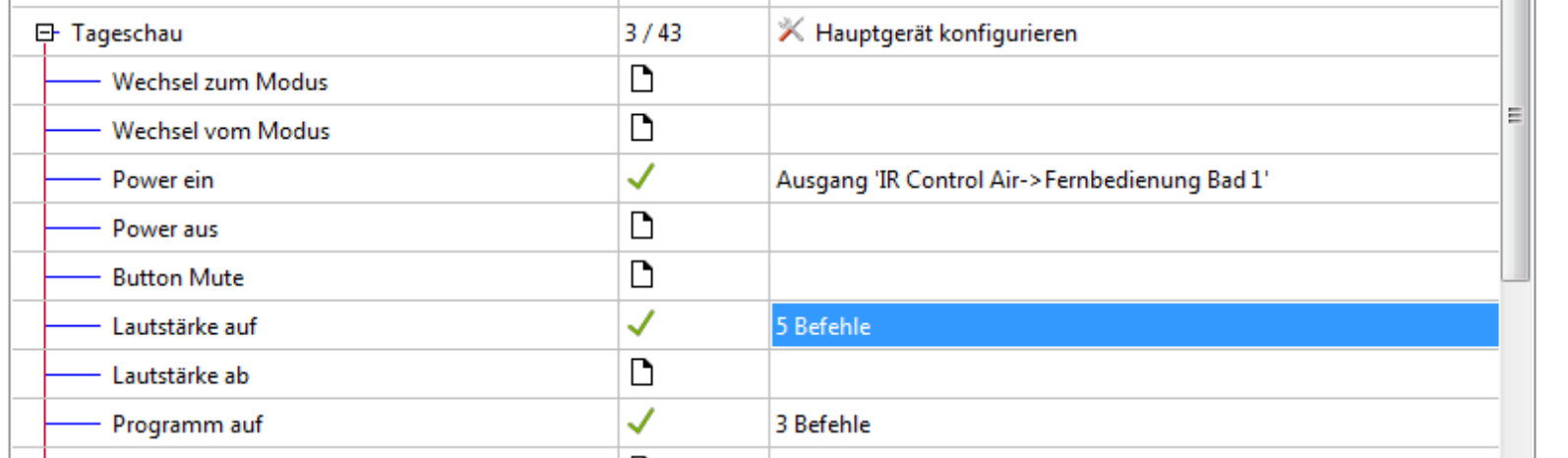Select the Tageschau entry label
This screenshot has width=1568, height=458.
coord(127,33)
